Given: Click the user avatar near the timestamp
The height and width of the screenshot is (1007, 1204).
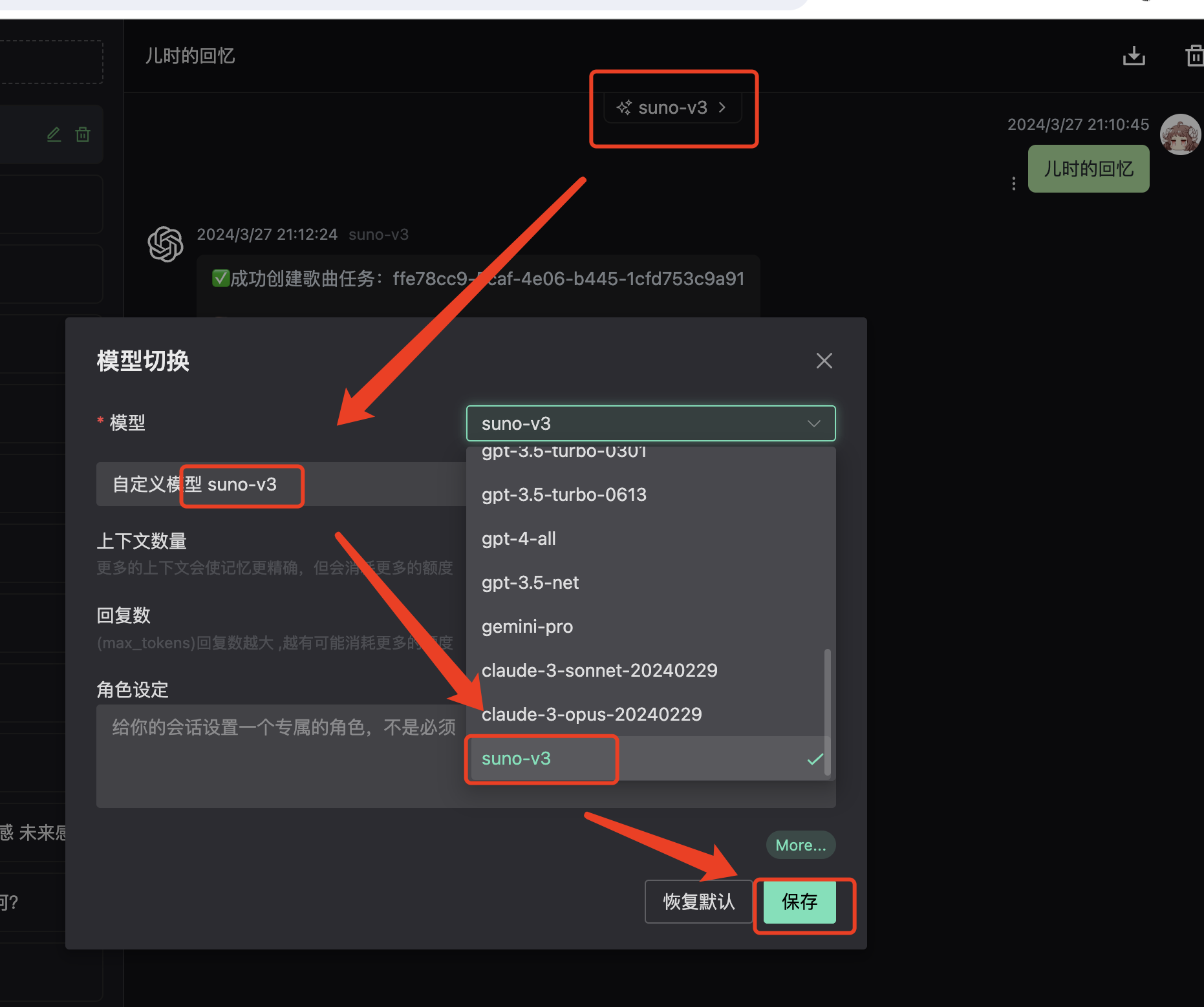Looking at the screenshot, I should tap(1180, 134).
